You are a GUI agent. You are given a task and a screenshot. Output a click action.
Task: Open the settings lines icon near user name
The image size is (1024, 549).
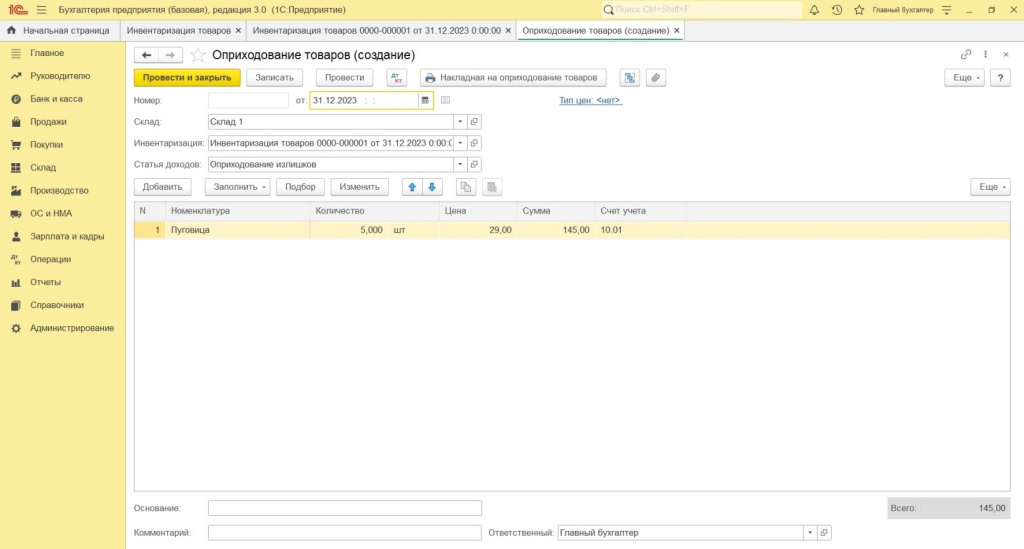(x=946, y=10)
